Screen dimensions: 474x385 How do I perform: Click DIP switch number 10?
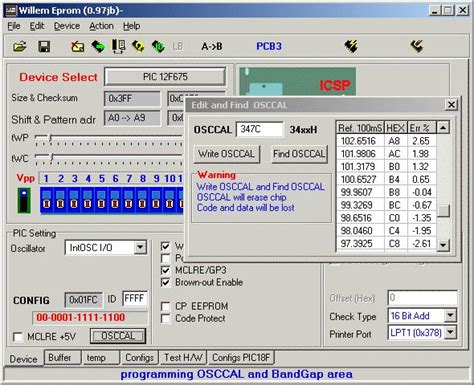pos(169,200)
